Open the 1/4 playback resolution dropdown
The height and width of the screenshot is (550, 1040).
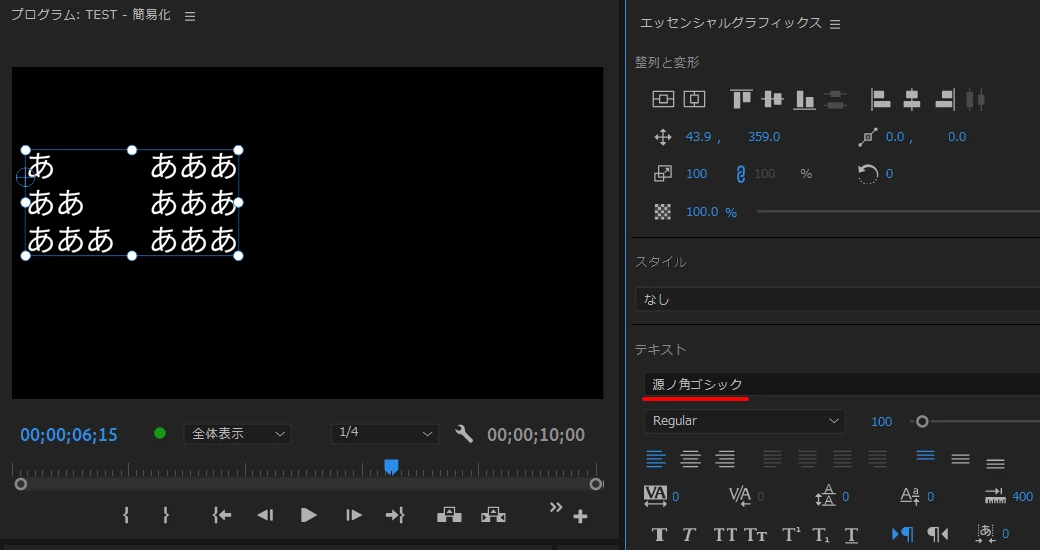click(385, 433)
